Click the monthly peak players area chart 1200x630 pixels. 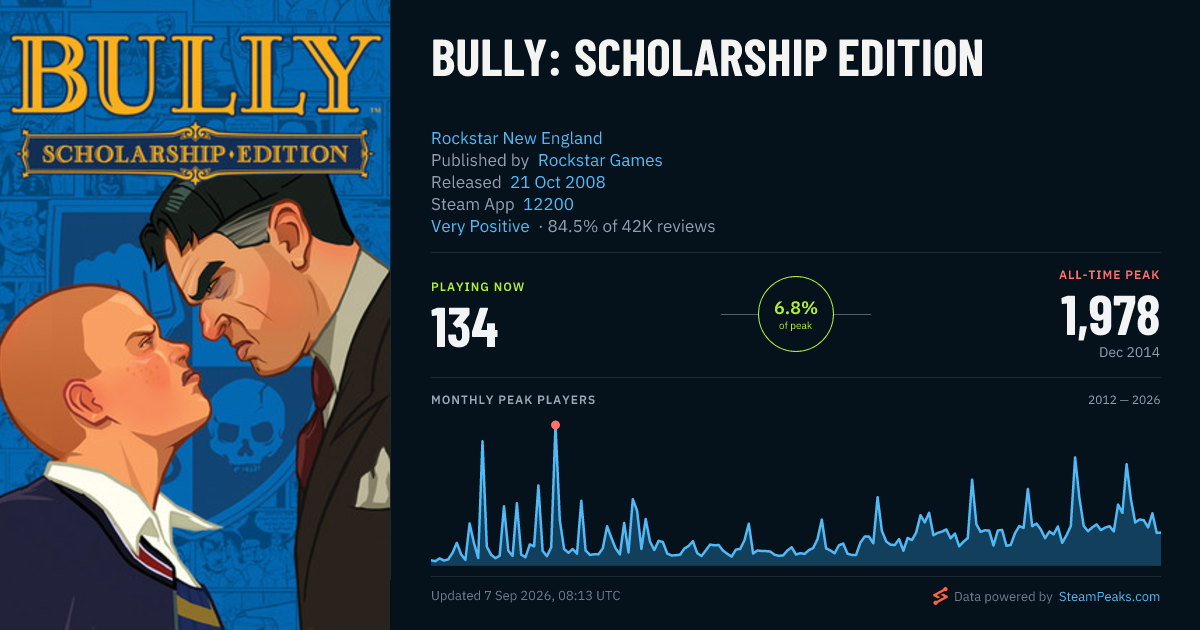[796, 495]
